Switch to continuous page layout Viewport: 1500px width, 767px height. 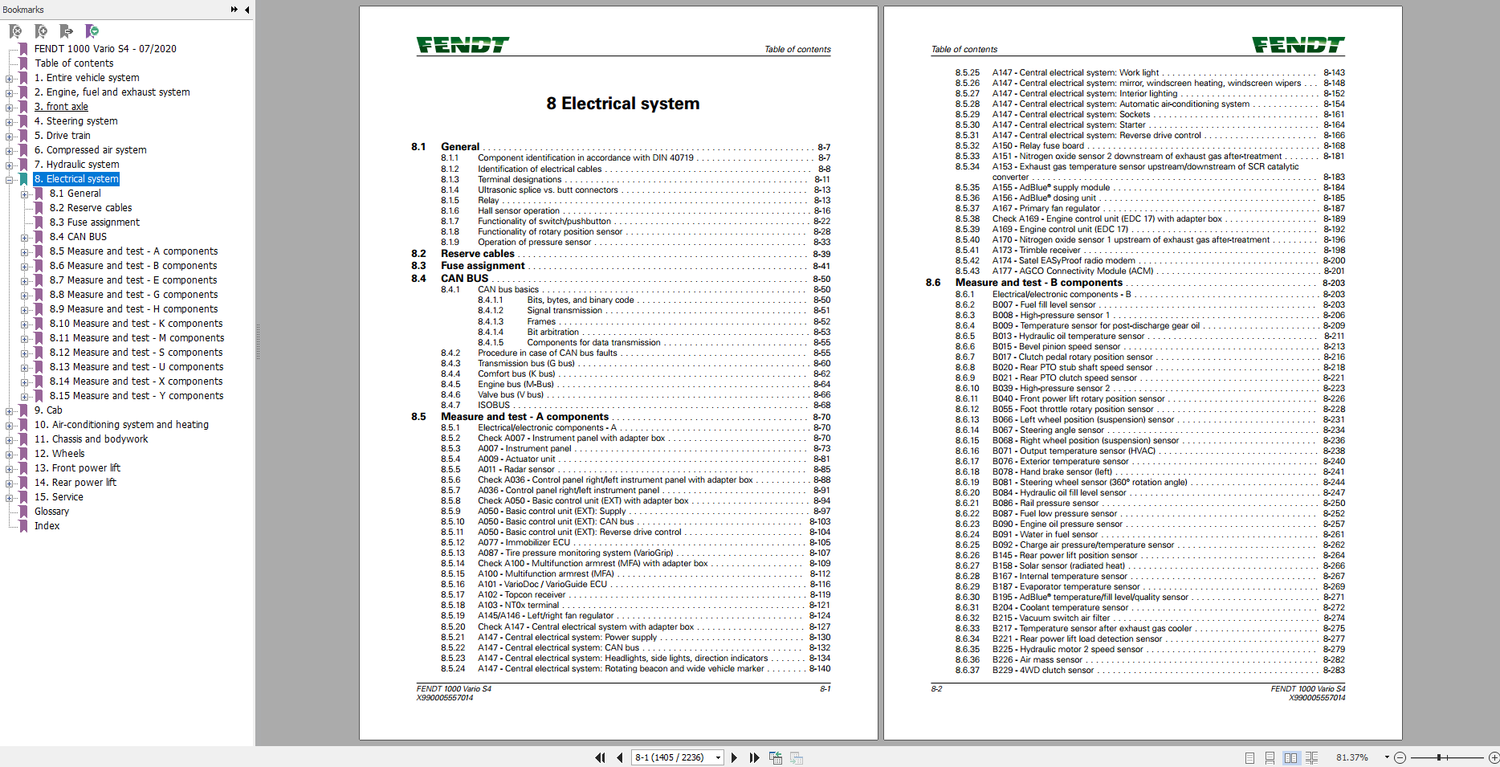[1270, 758]
